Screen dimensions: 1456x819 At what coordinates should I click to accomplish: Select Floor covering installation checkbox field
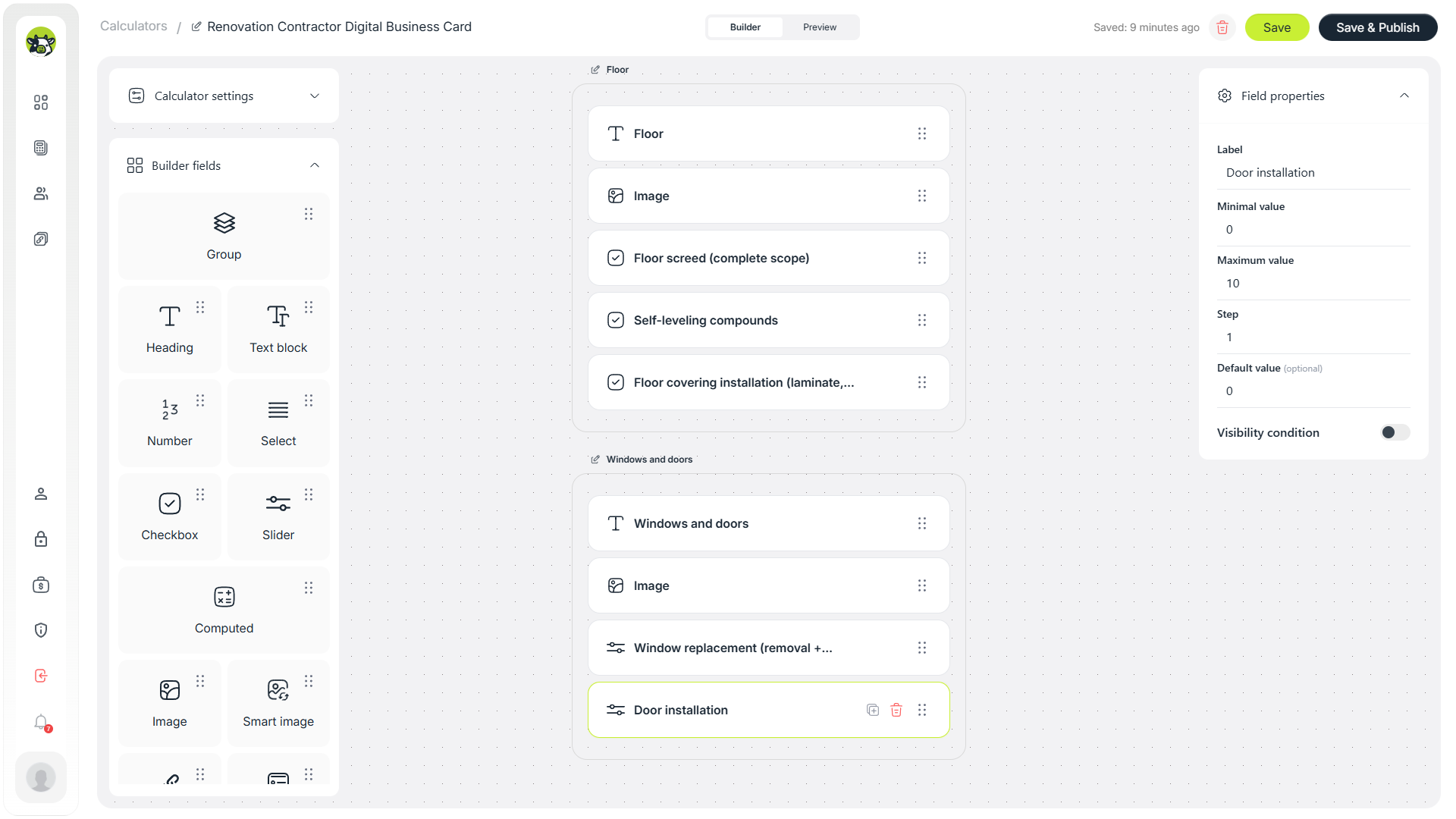pyautogui.click(x=768, y=382)
